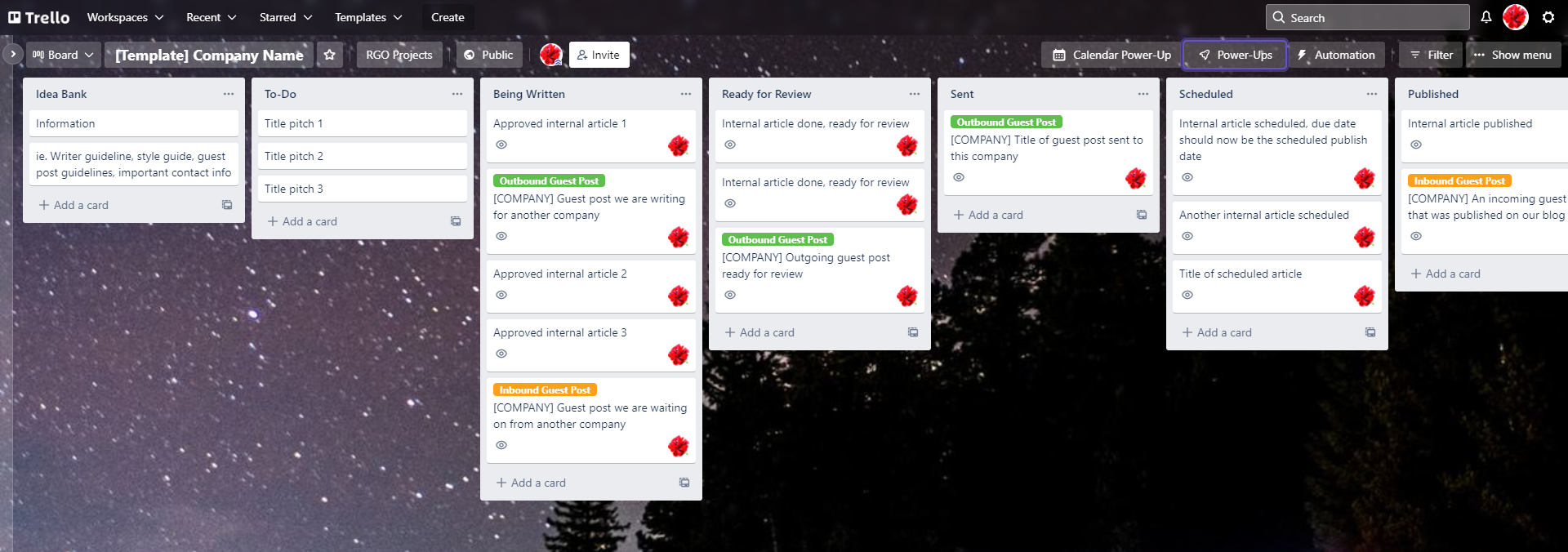This screenshot has height=552, width=1568.
Task: Create card from template in Scheduled list
Action: (x=1370, y=332)
